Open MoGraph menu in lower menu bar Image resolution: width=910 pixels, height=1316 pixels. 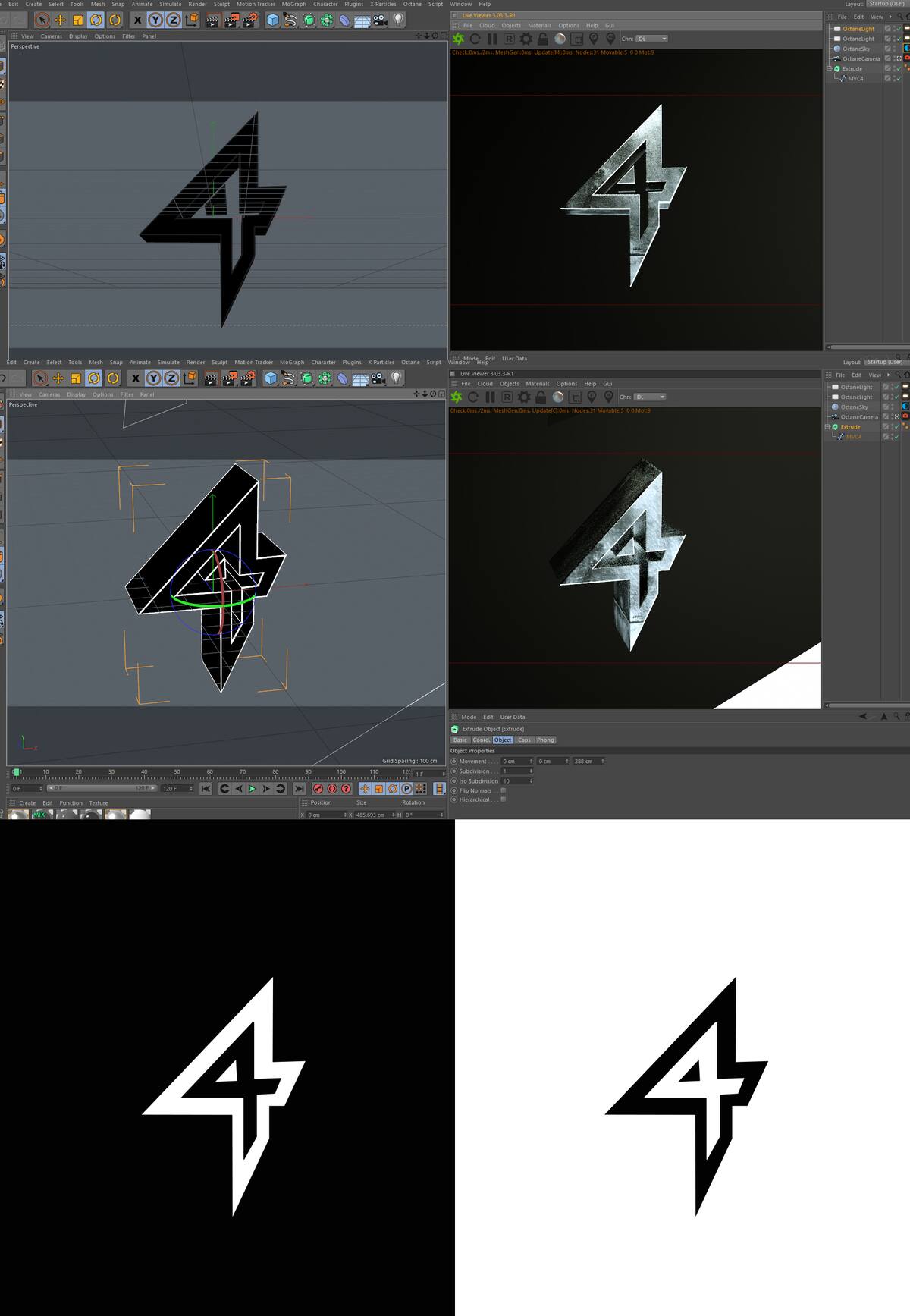click(x=292, y=362)
